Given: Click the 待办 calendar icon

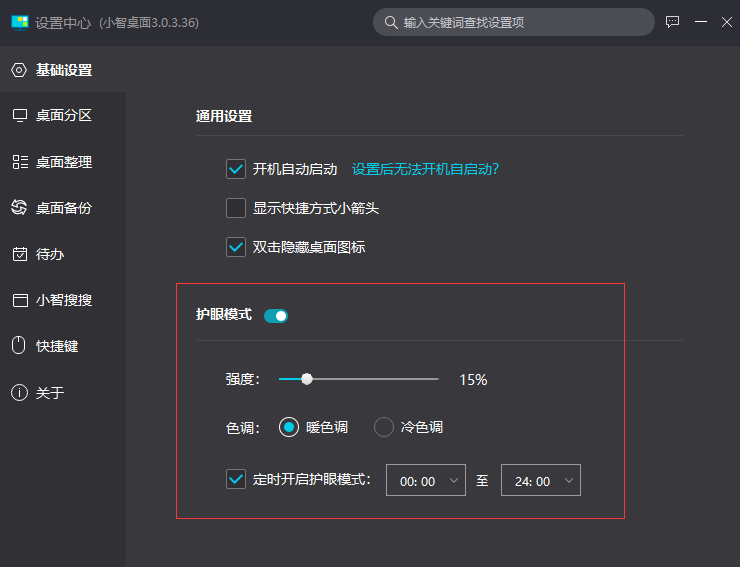Looking at the screenshot, I should [x=19, y=254].
